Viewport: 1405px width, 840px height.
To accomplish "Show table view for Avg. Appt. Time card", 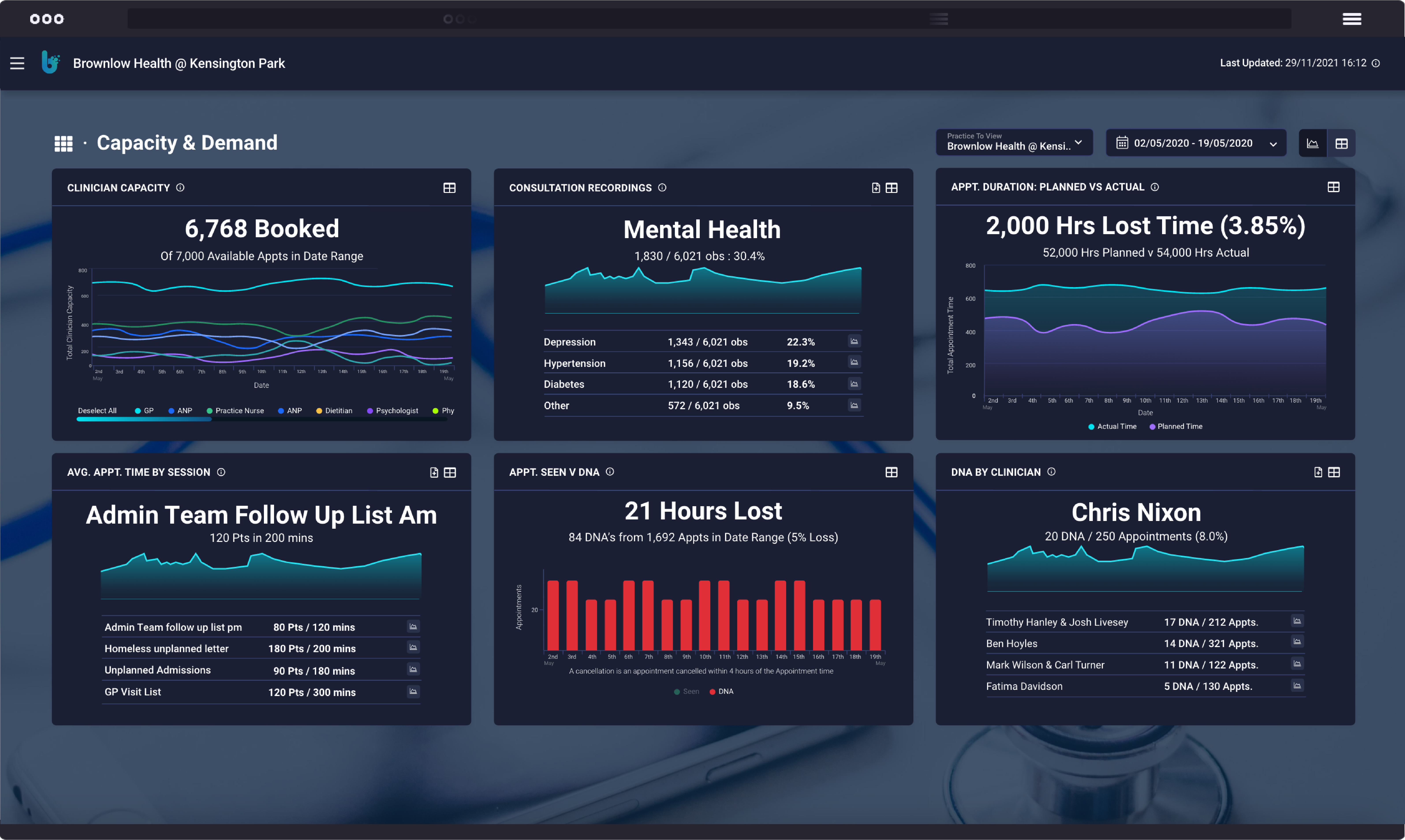I will tap(450, 472).
